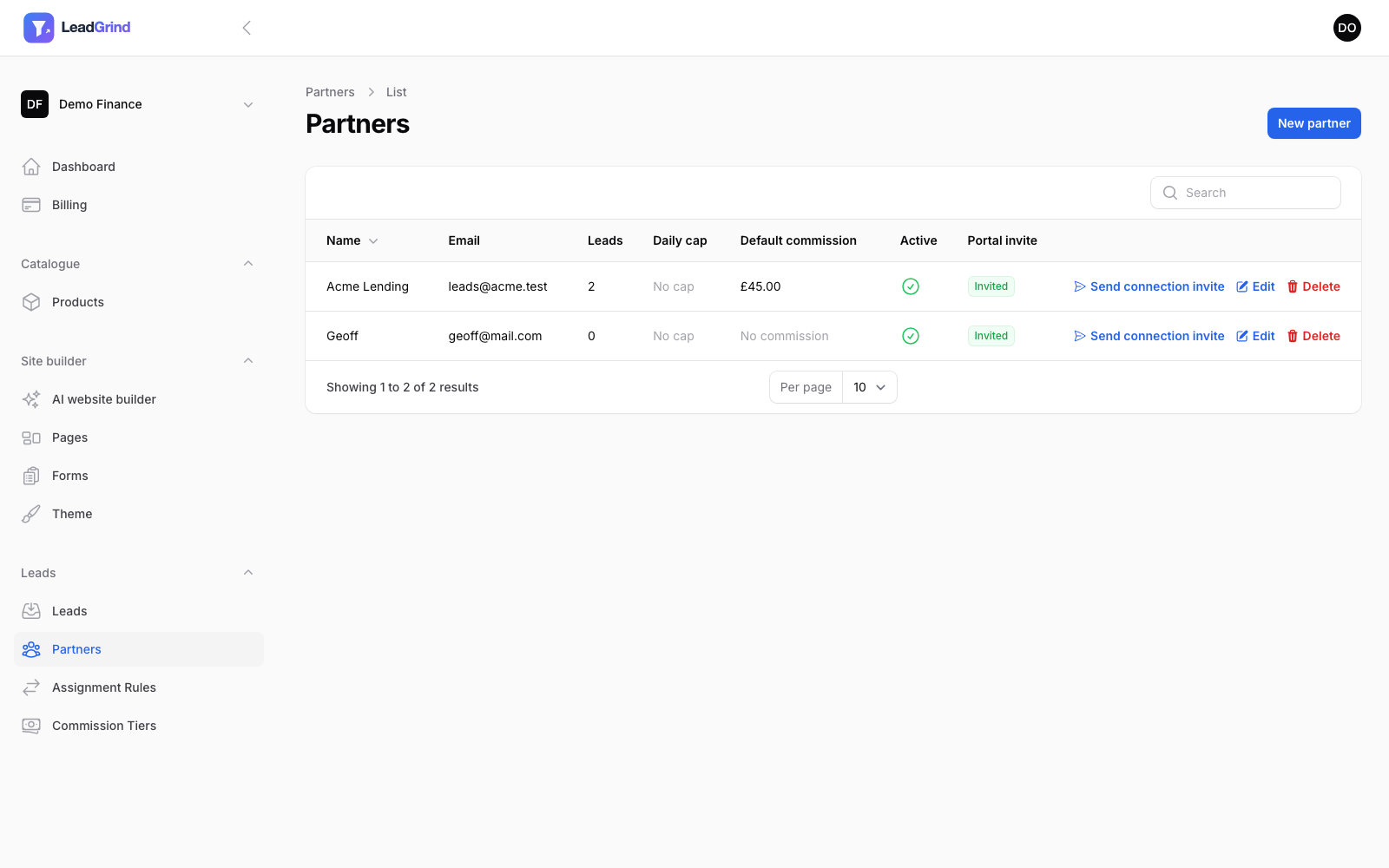Click the Billing card icon
1389x868 pixels.
(31, 205)
